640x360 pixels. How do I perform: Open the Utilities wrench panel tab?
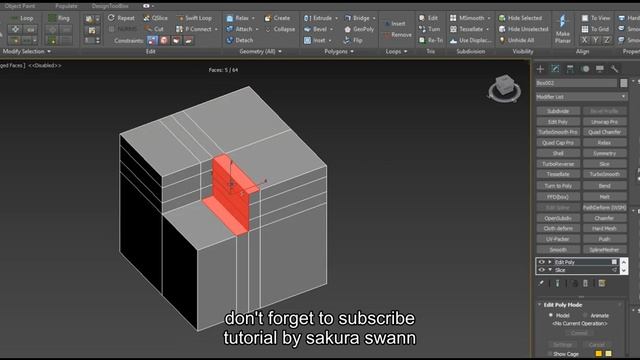point(614,69)
